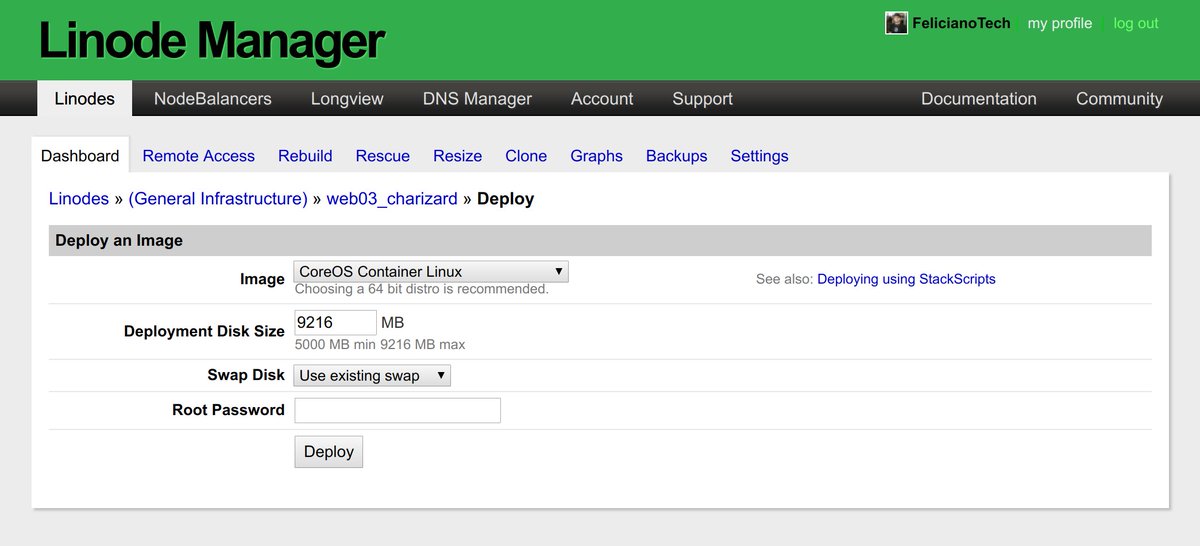This screenshot has height=546, width=1200.
Task: Click the Deployment Disk Size label
Action: (x=204, y=331)
